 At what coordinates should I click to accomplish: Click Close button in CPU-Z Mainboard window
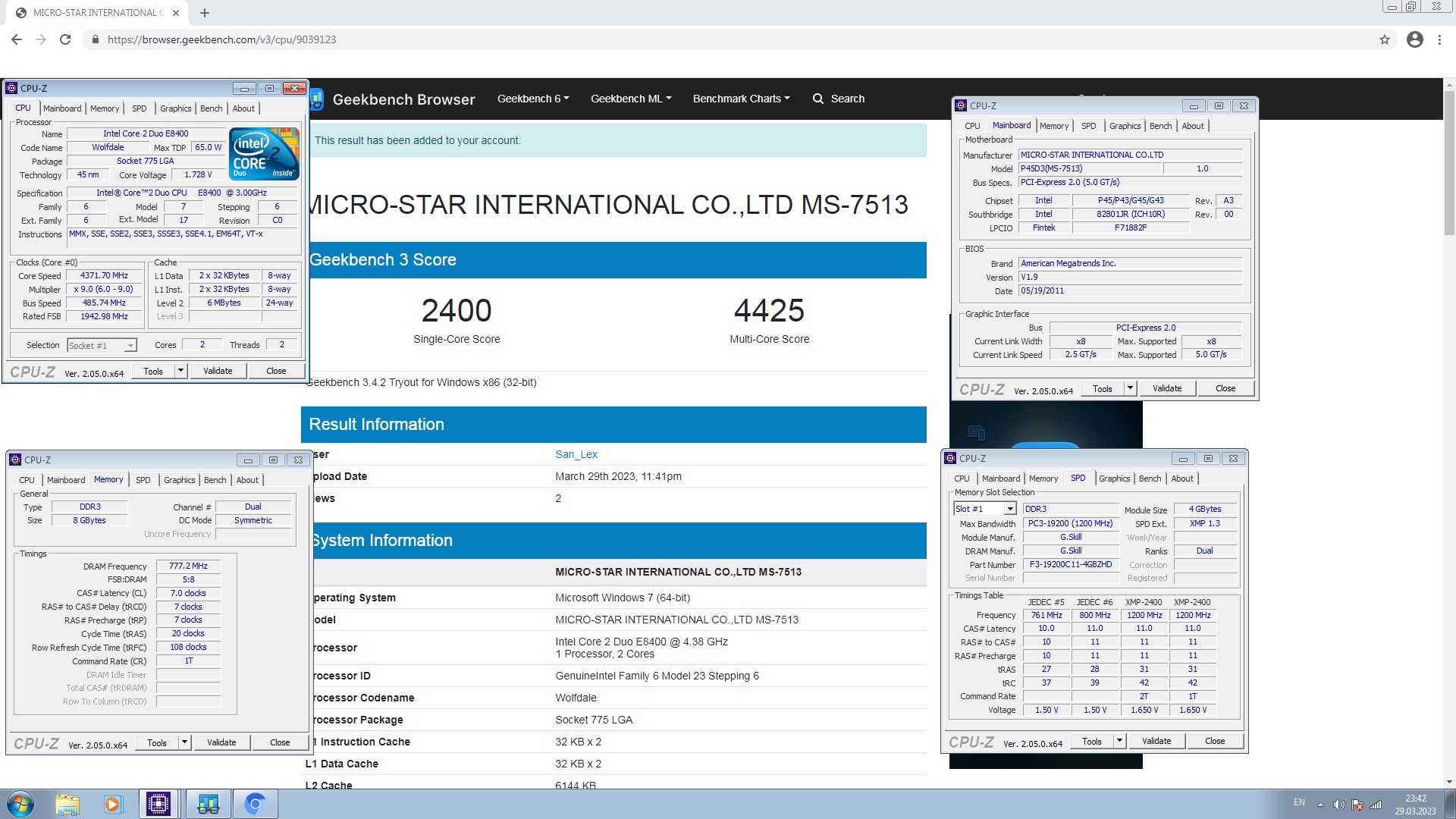(x=1225, y=388)
